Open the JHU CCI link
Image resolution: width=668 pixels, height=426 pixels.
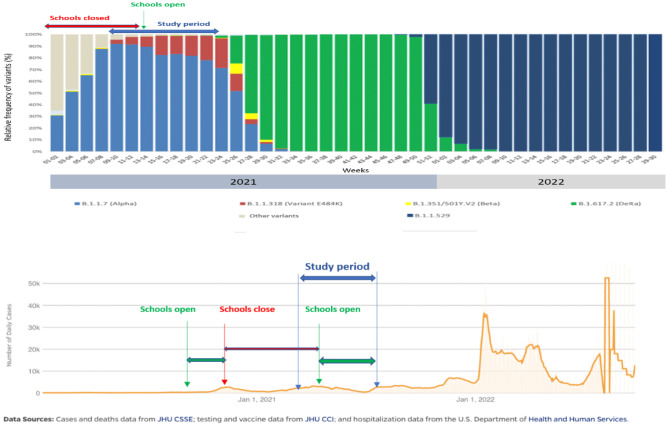(x=320, y=419)
